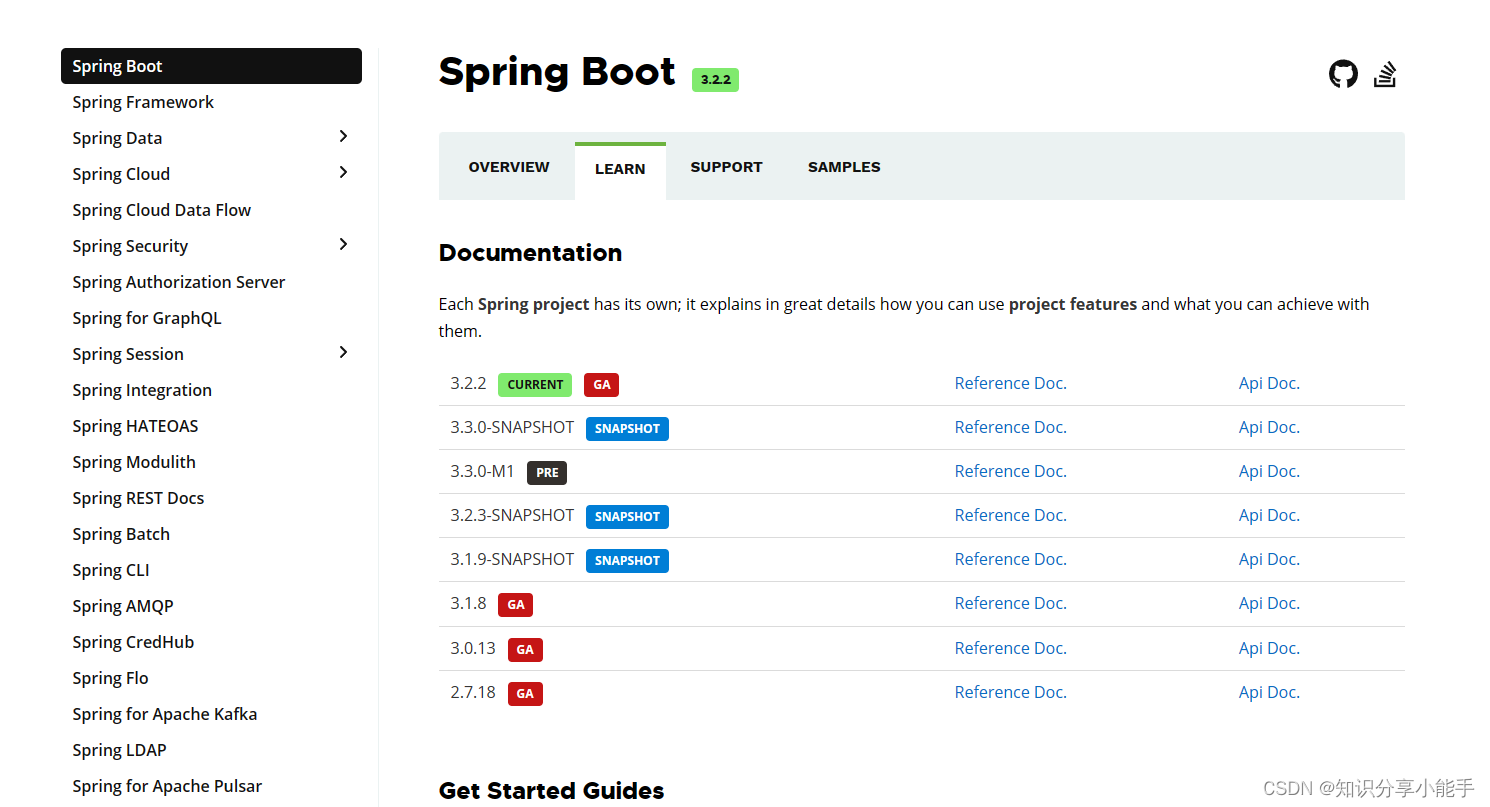Click the GA badge next to 3.1.8
Screen dimensions: 1490x807
click(516, 605)
